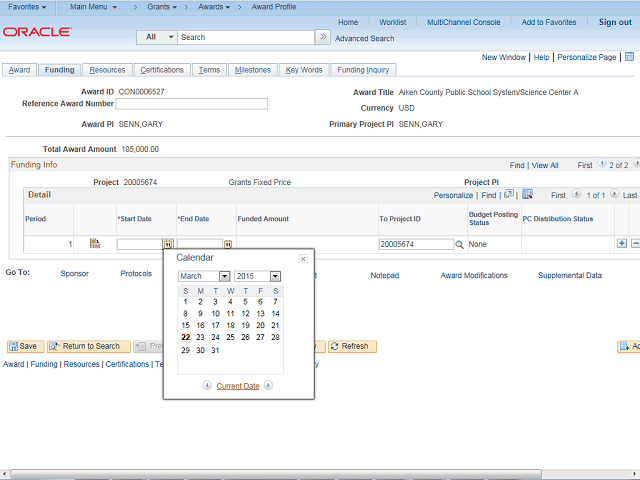Viewport: 640px width, 480px height.
Task: Switch to the Terms tab
Action: [209, 70]
